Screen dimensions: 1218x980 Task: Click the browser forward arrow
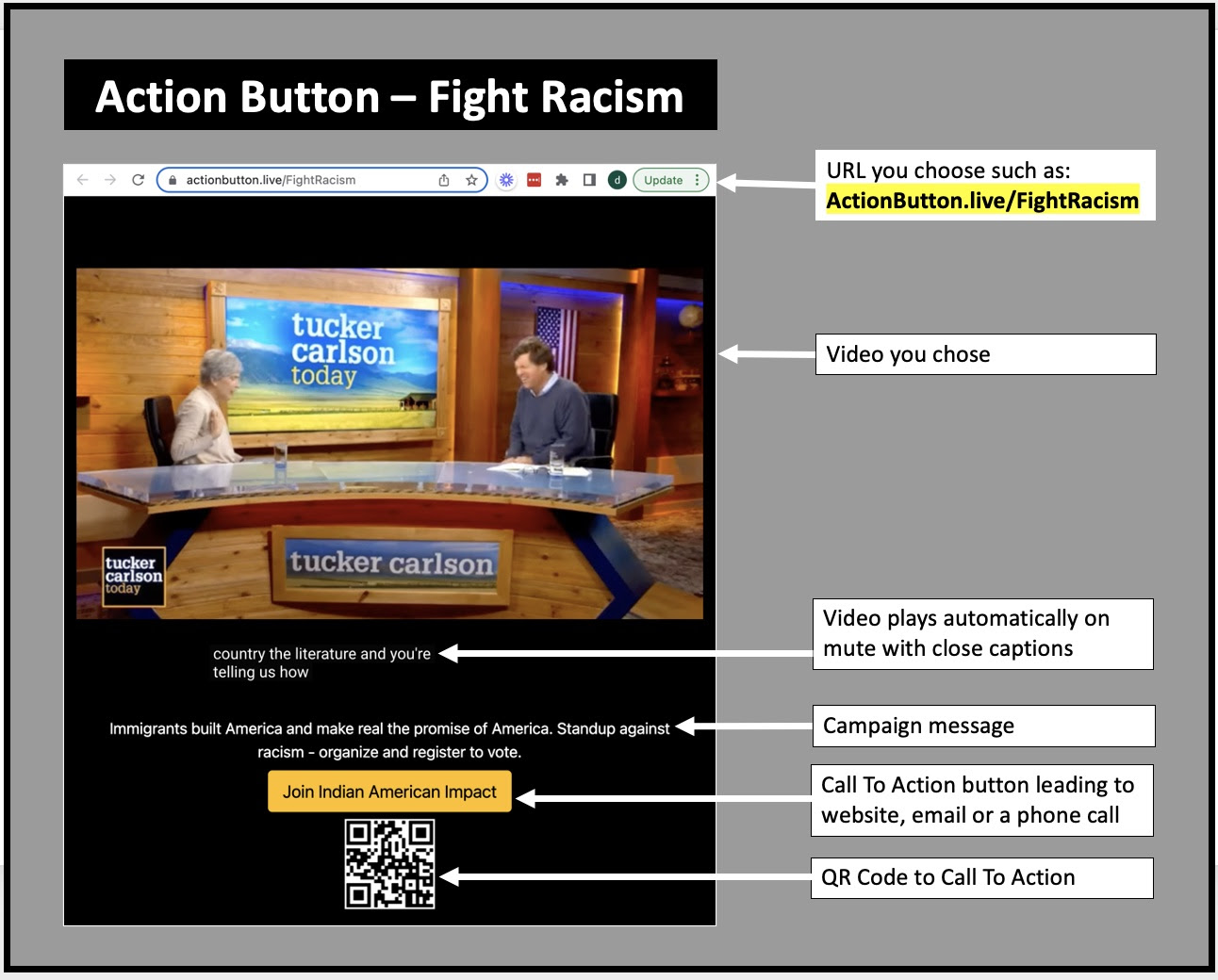(x=110, y=180)
